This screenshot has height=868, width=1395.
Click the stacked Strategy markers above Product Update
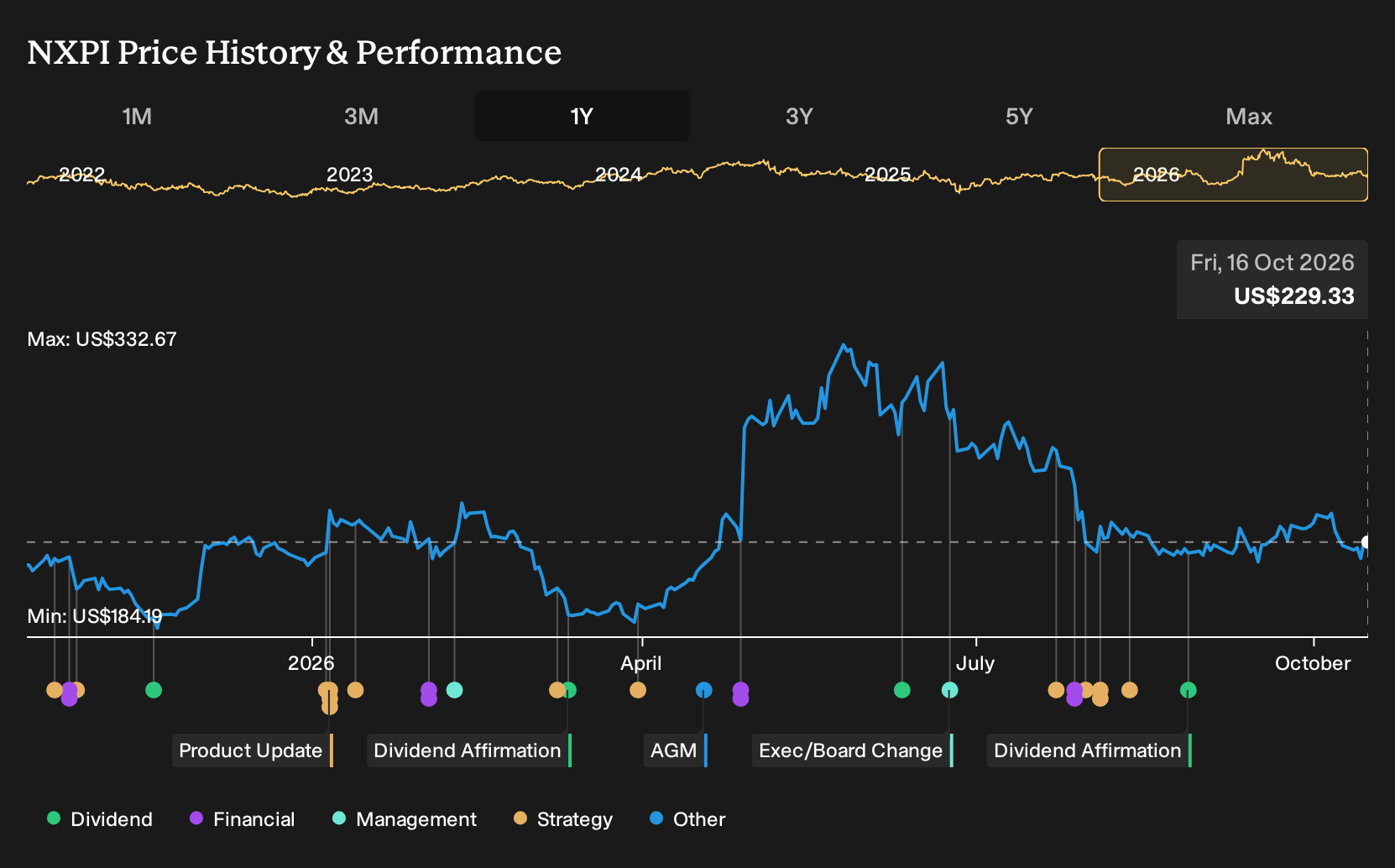click(x=329, y=698)
